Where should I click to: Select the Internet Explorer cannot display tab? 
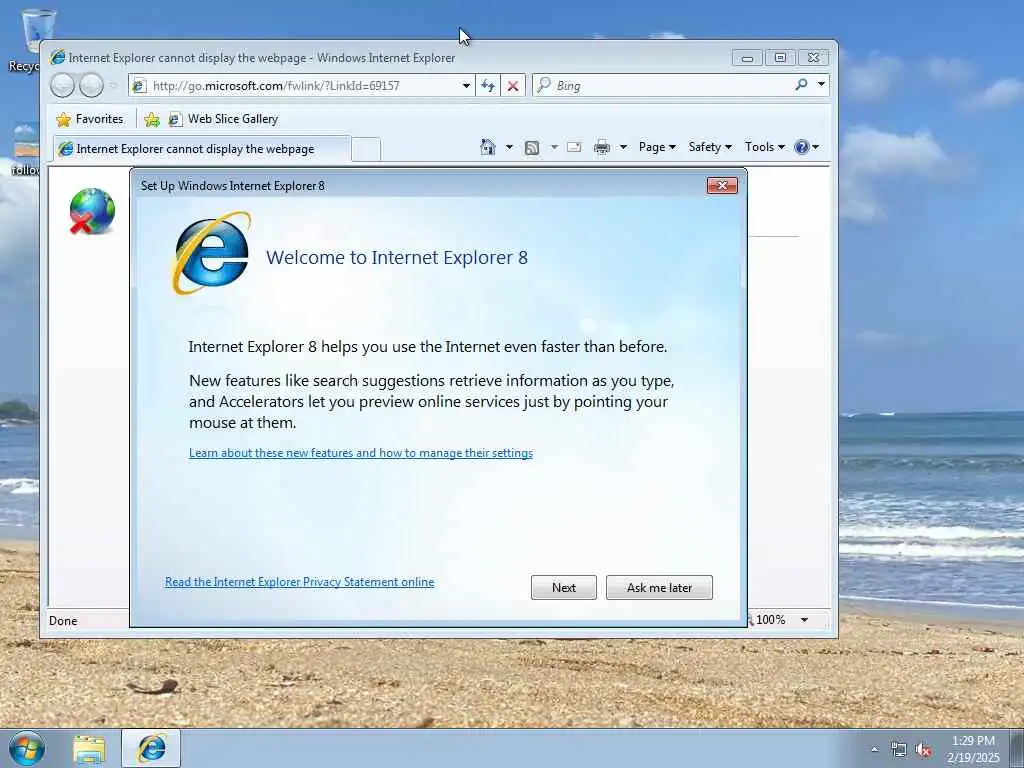[201, 149]
